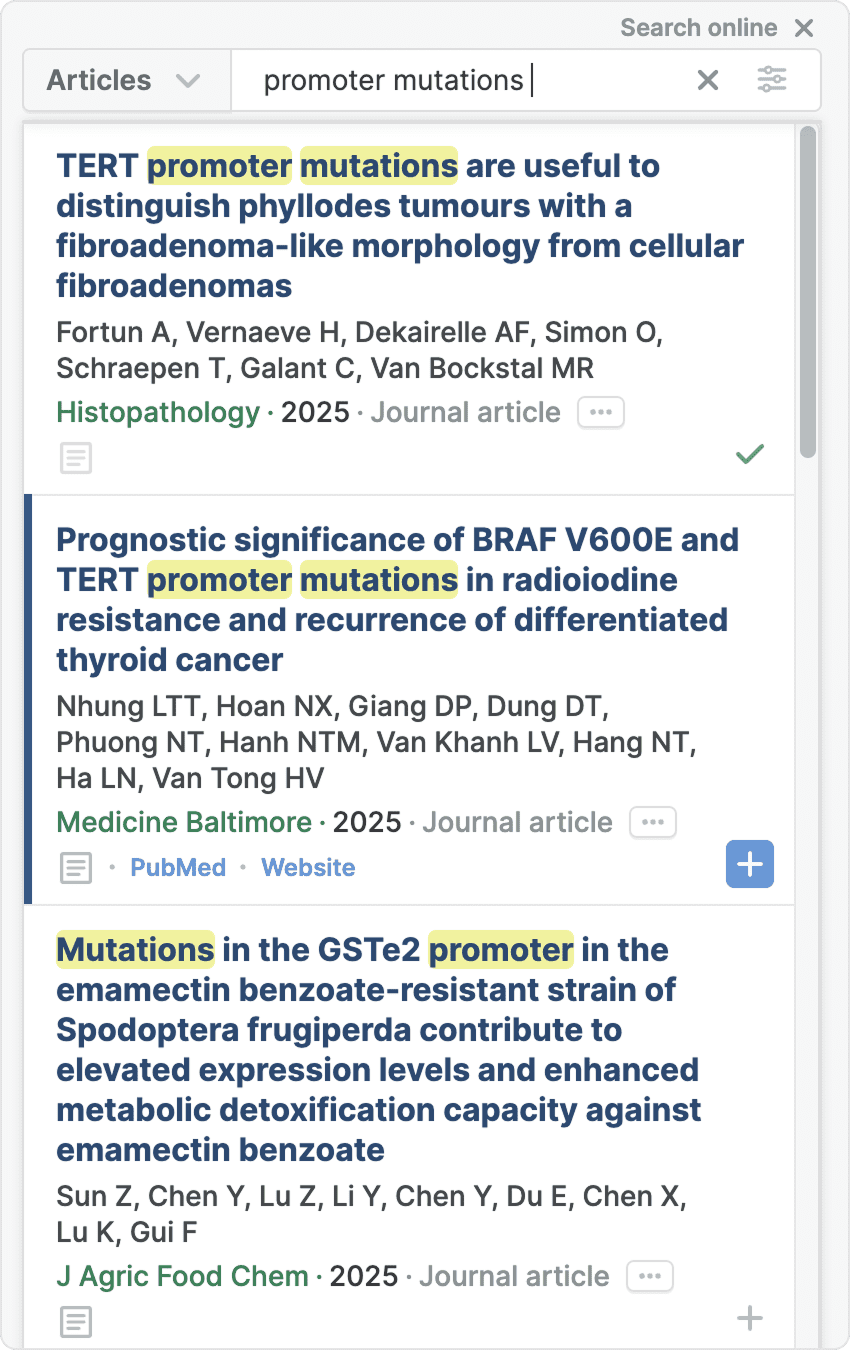Clear the promoter mutations search text

coord(708,80)
